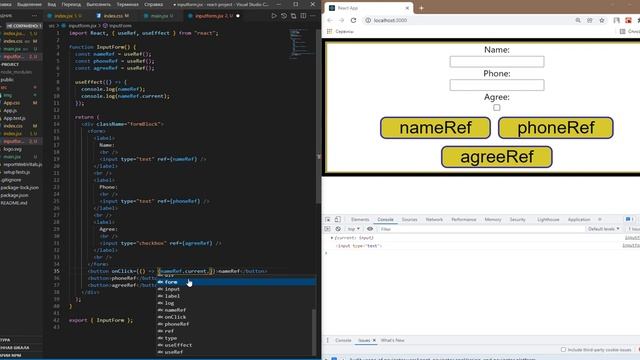This screenshot has height=360, width=640.
Task: Expand the src folder in Explorer
Action: click(x=4, y=87)
